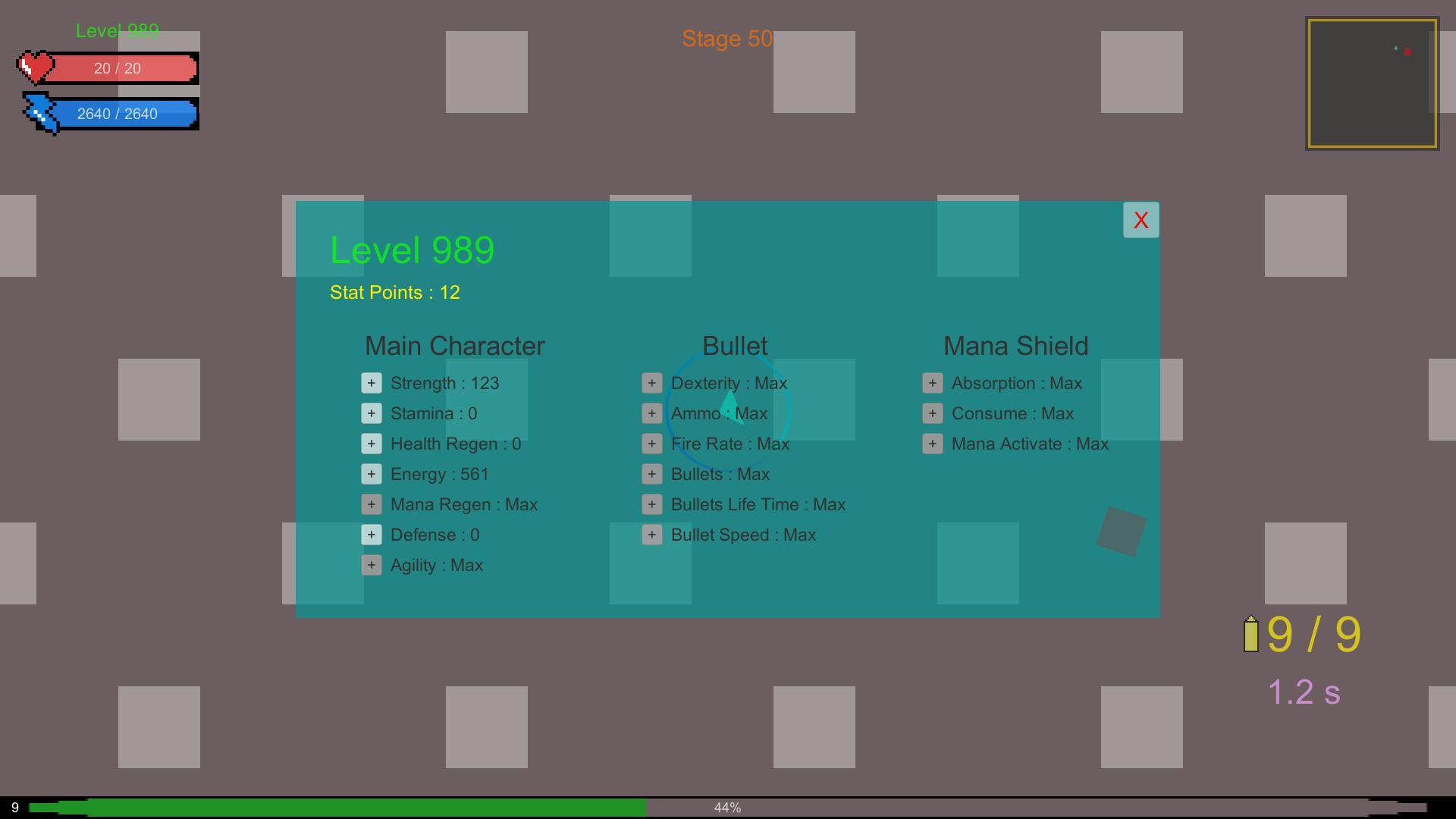Click plus for Bullets Life Time

coord(652,504)
